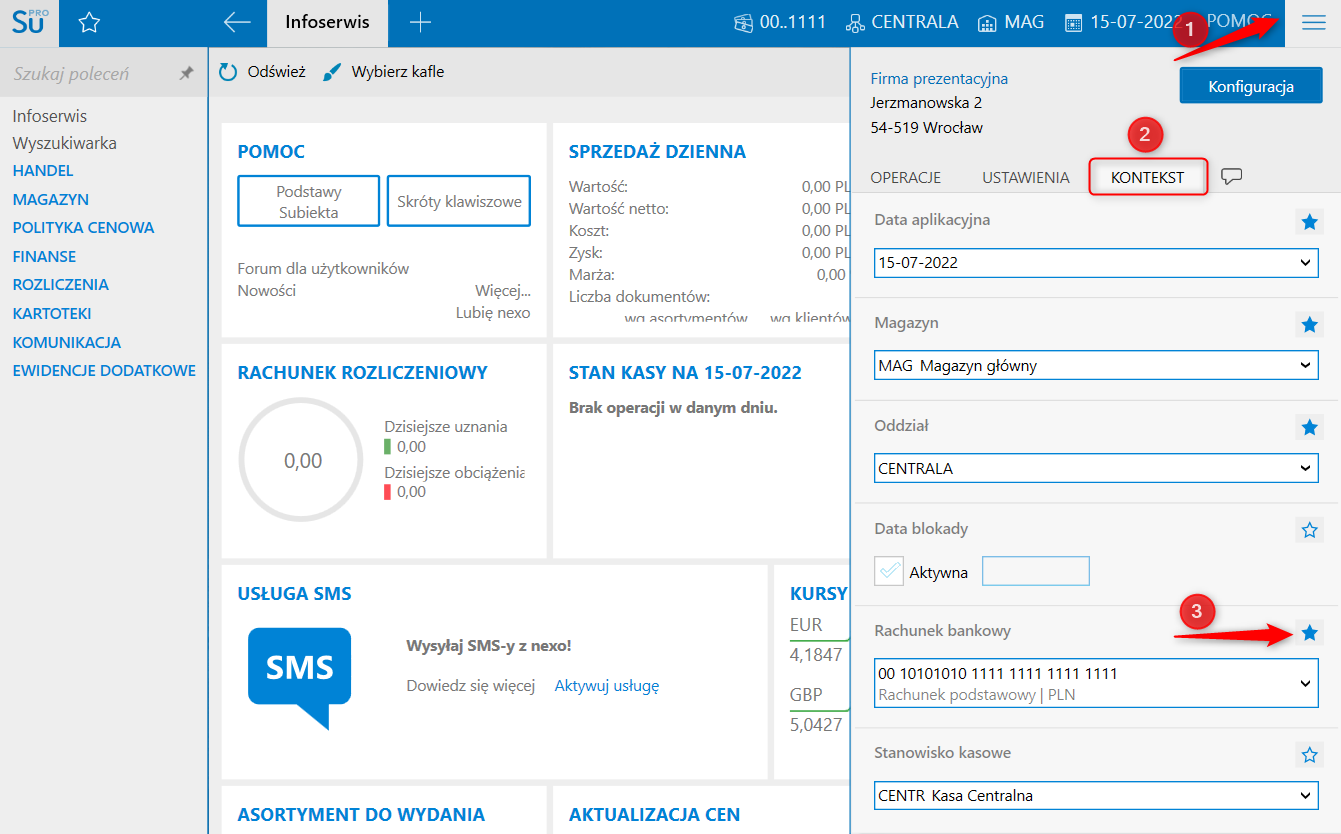Open the KOMUNIKACJA menu
The image size is (1341, 834).
click(x=67, y=342)
